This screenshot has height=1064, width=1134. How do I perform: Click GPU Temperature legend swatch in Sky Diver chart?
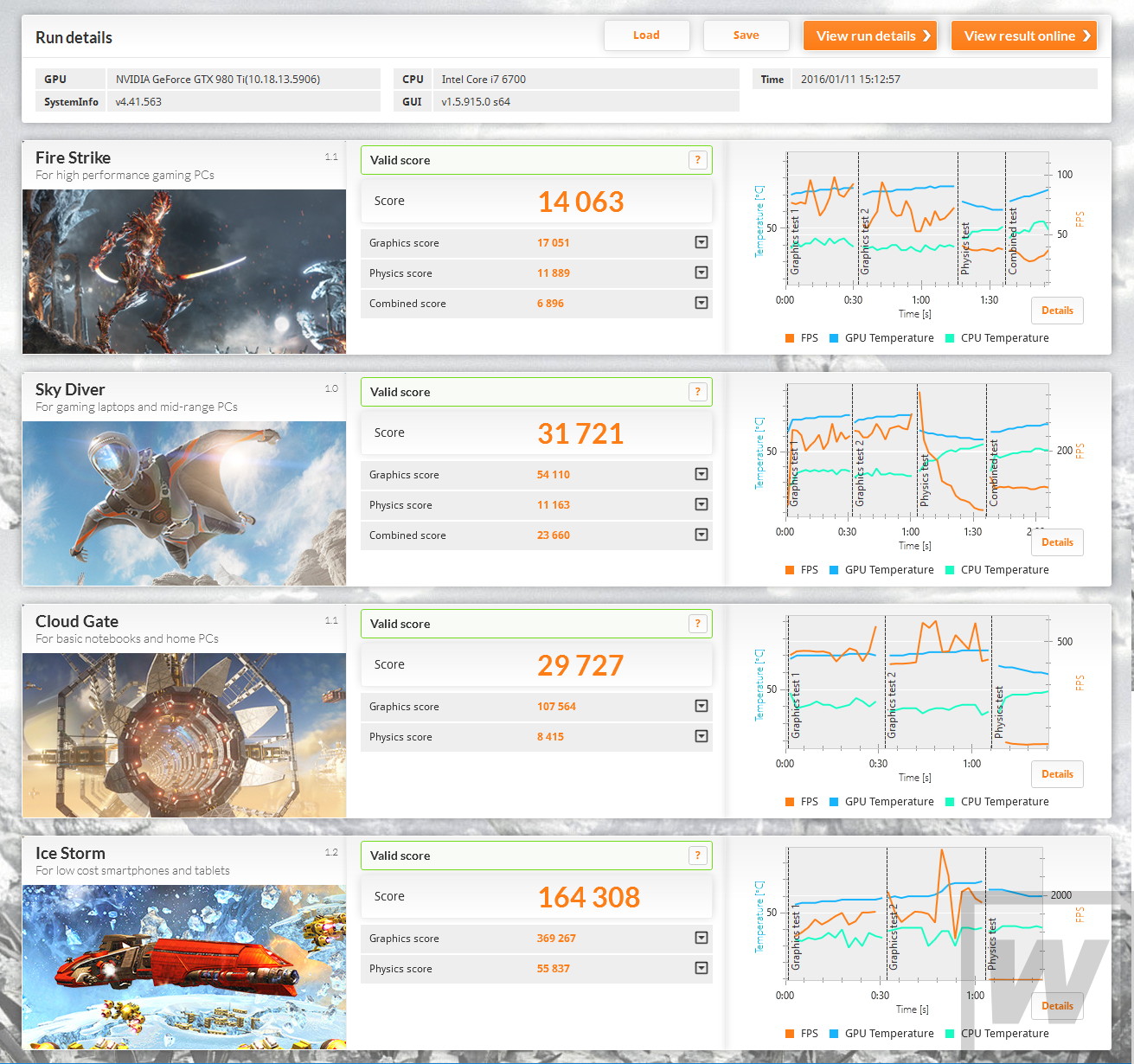coord(834,570)
